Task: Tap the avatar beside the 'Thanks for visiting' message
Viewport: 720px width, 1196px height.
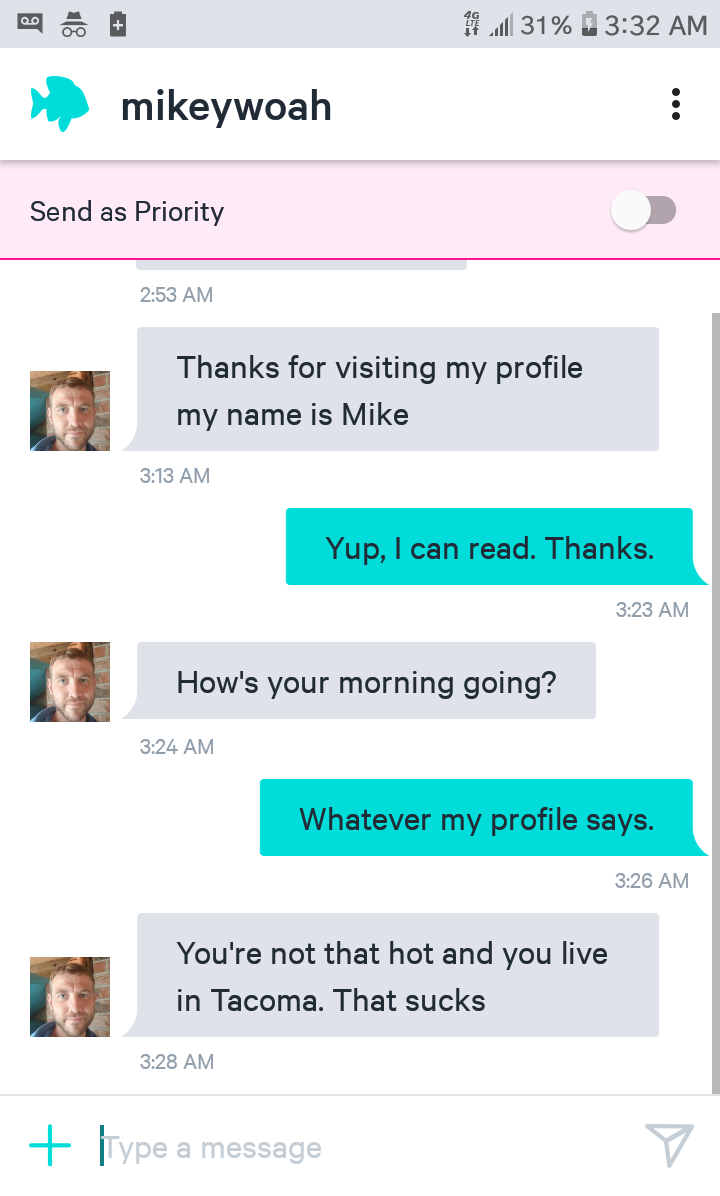Action: click(70, 411)
